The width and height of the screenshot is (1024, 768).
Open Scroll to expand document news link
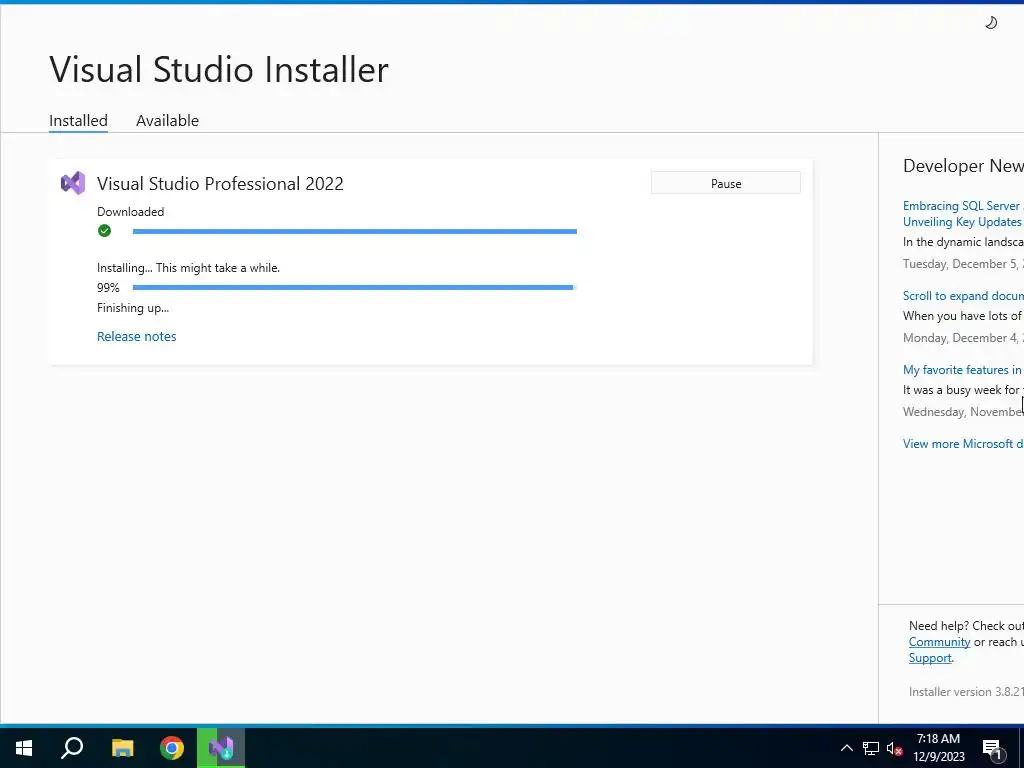(963, 296)
